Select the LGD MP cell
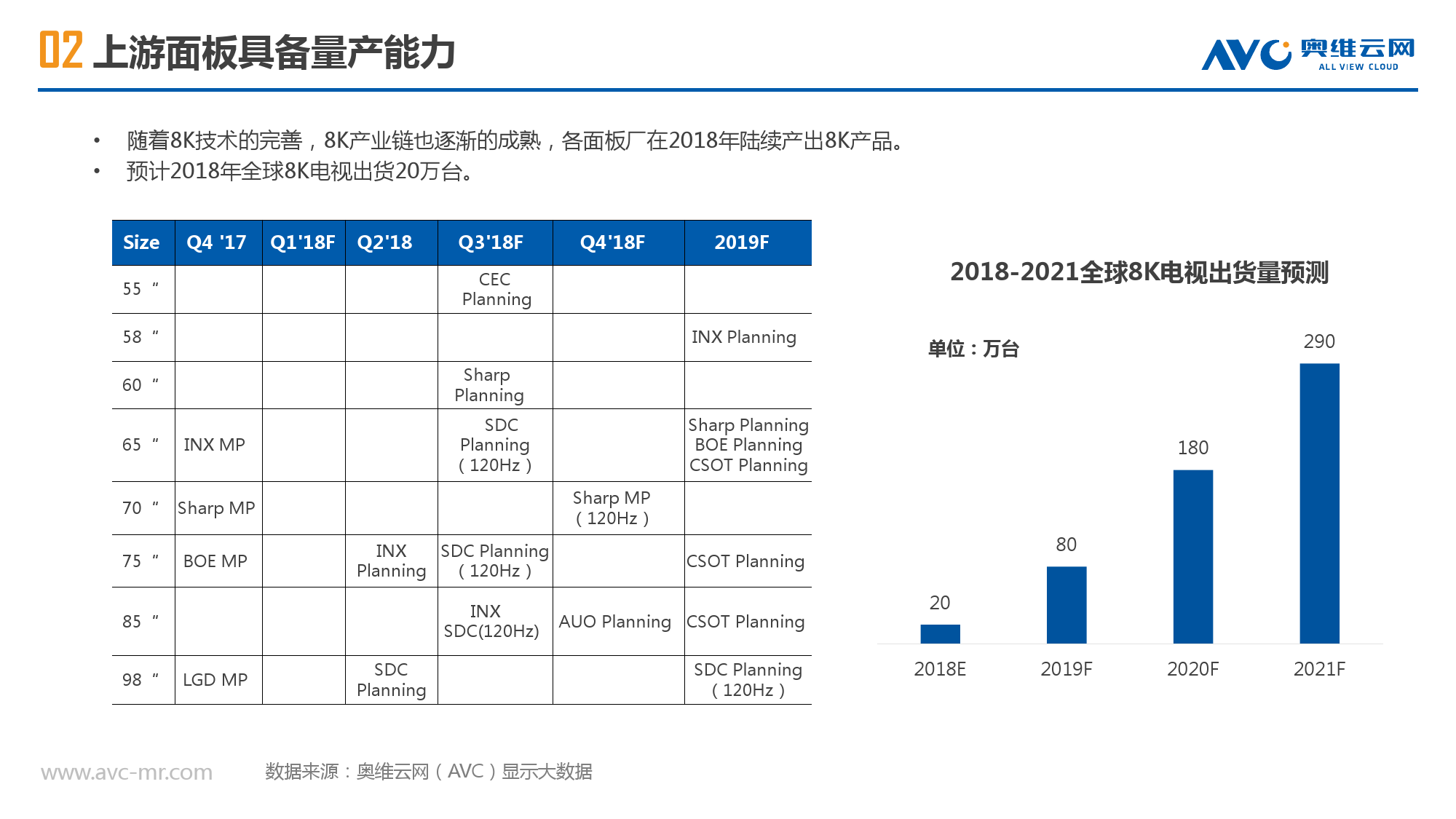 [215, 680]
